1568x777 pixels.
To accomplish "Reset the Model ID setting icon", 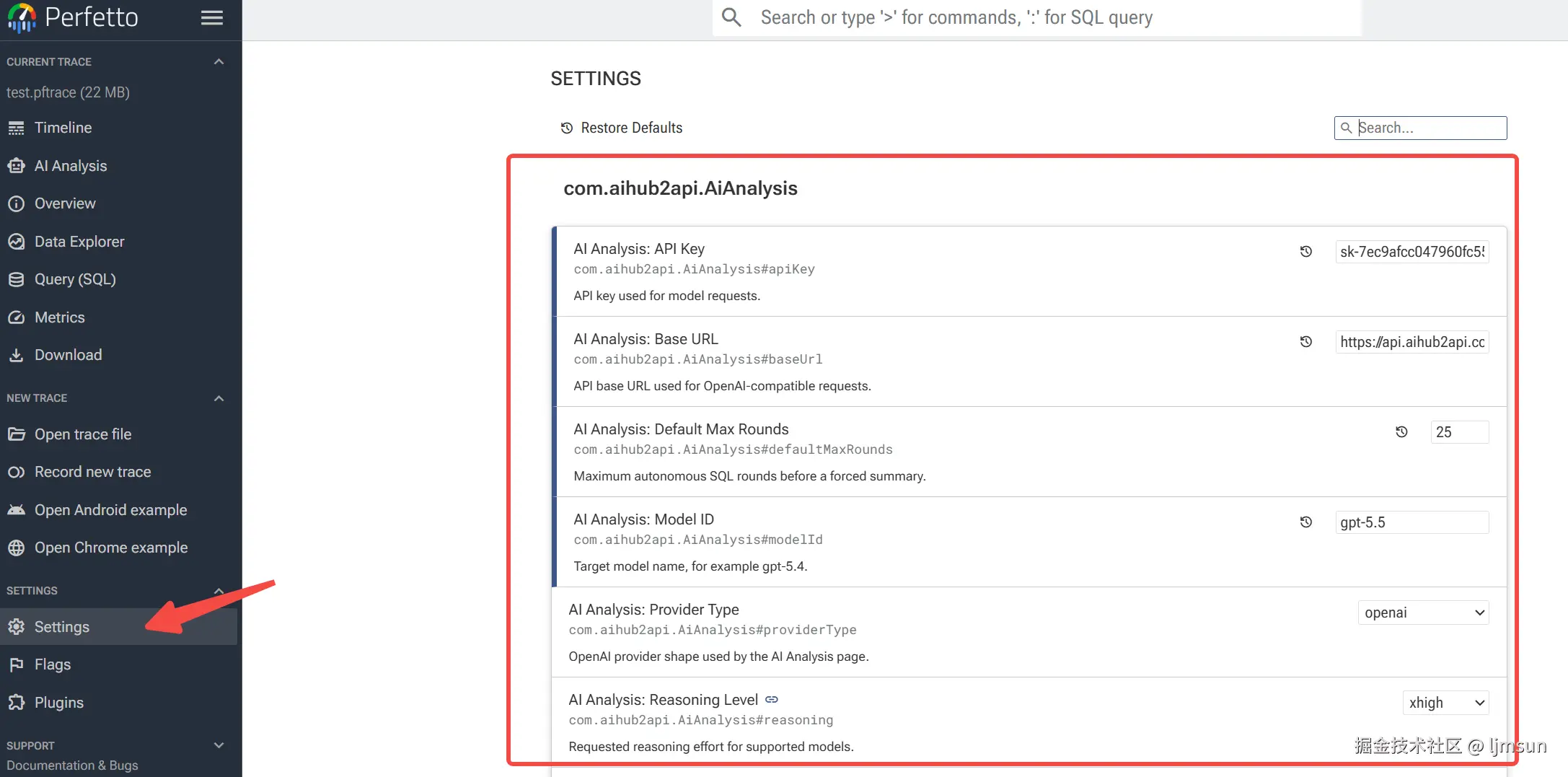I will pos(1305,522).
